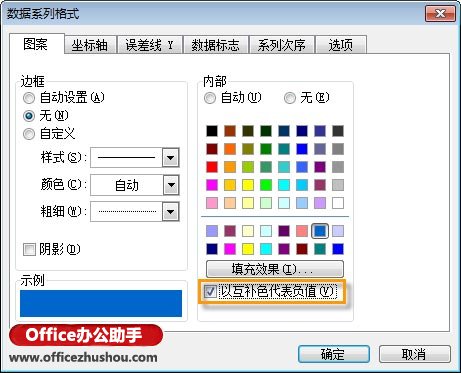Pick the lime yellow-green swatch
Screen dimensions: 461x373
248,167
